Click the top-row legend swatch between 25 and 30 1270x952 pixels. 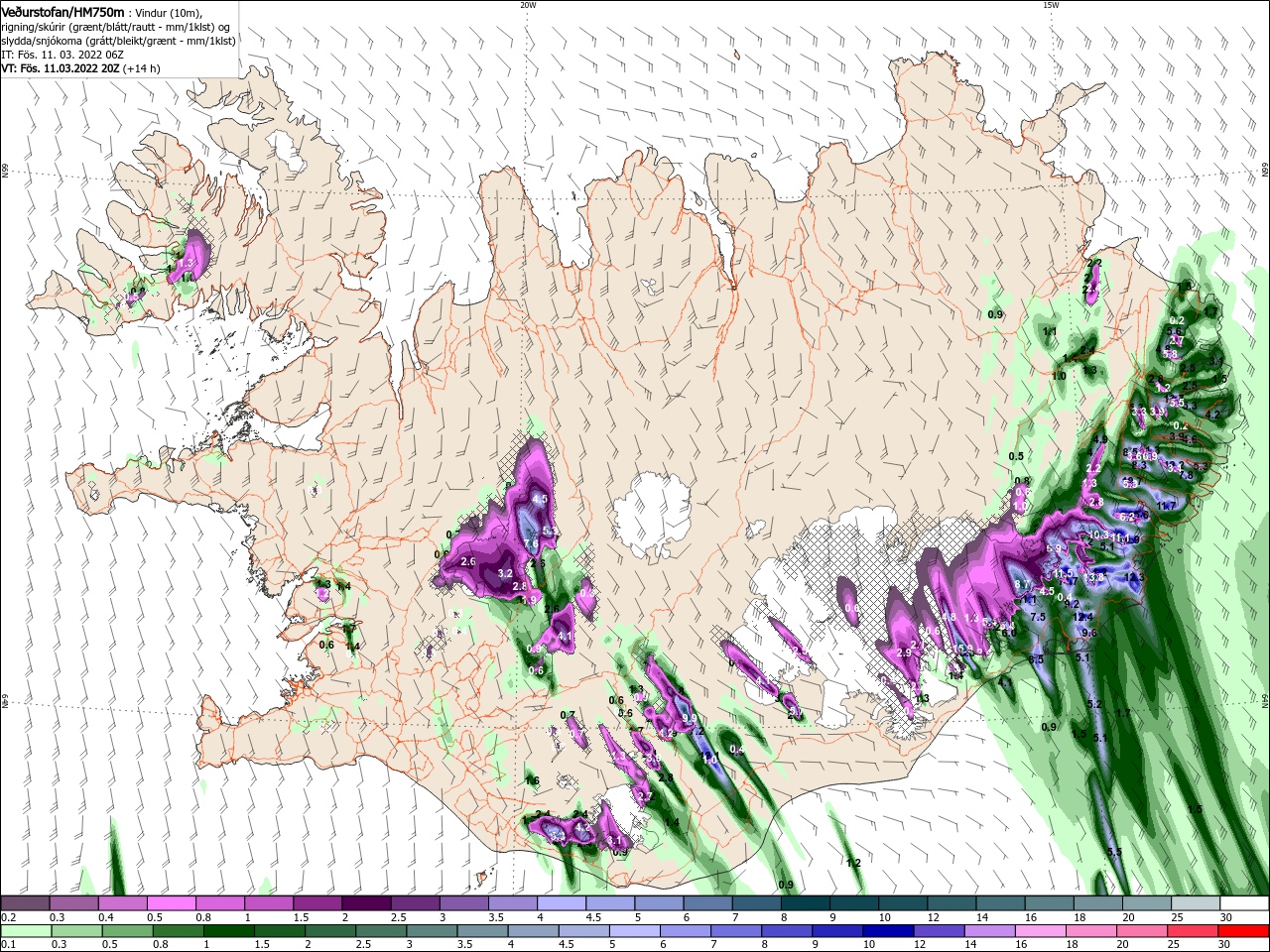tap(1196, 902)
